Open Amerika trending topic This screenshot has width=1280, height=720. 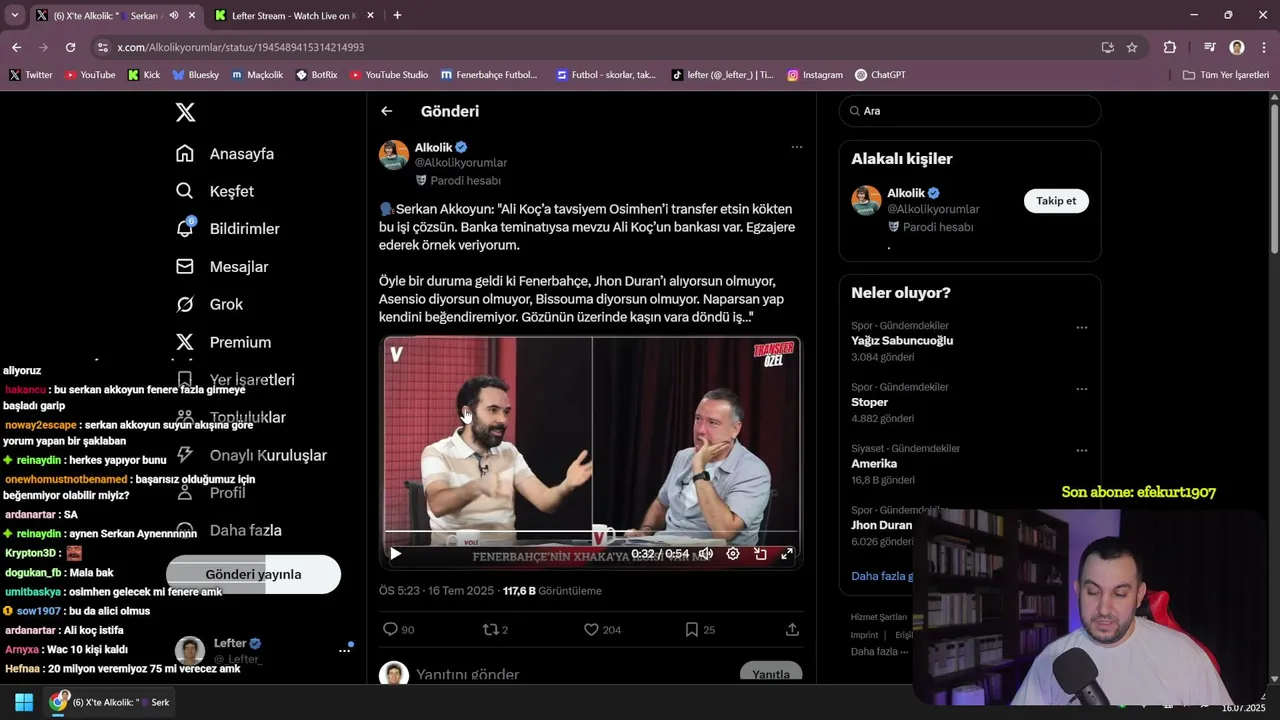click(x=874, y=464)
